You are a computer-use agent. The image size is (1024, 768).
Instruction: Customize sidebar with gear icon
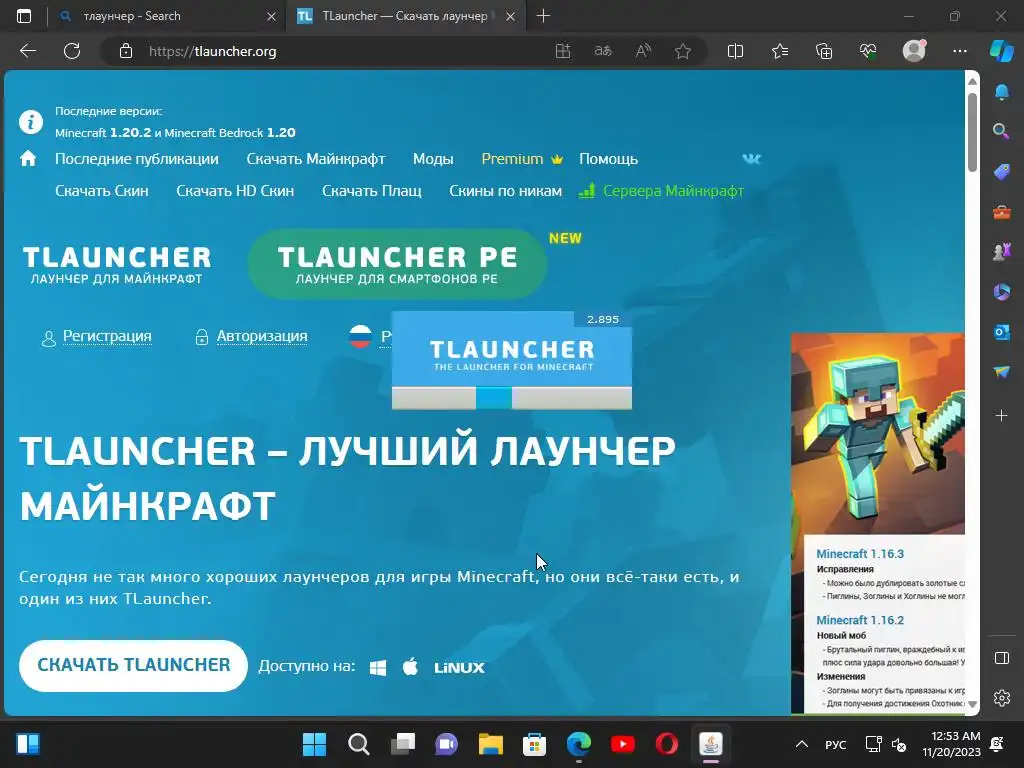tap(1002, 698)
